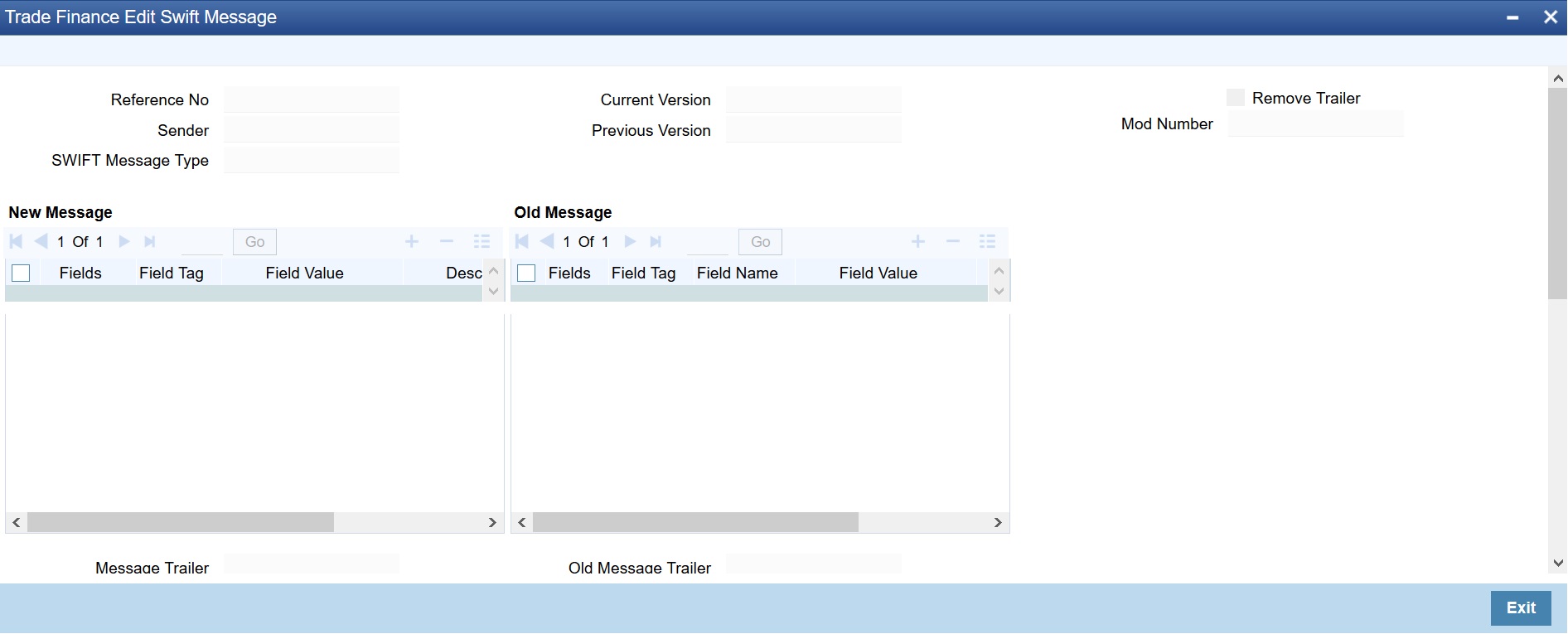This screenshot has height=634, width=1568.
Task: Click the Previous Version field
Action: pos(814,130)
